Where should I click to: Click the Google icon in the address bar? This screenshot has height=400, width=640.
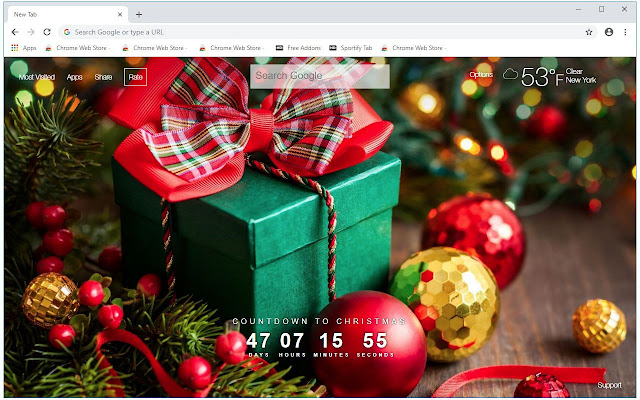click(x=67, y=32)
